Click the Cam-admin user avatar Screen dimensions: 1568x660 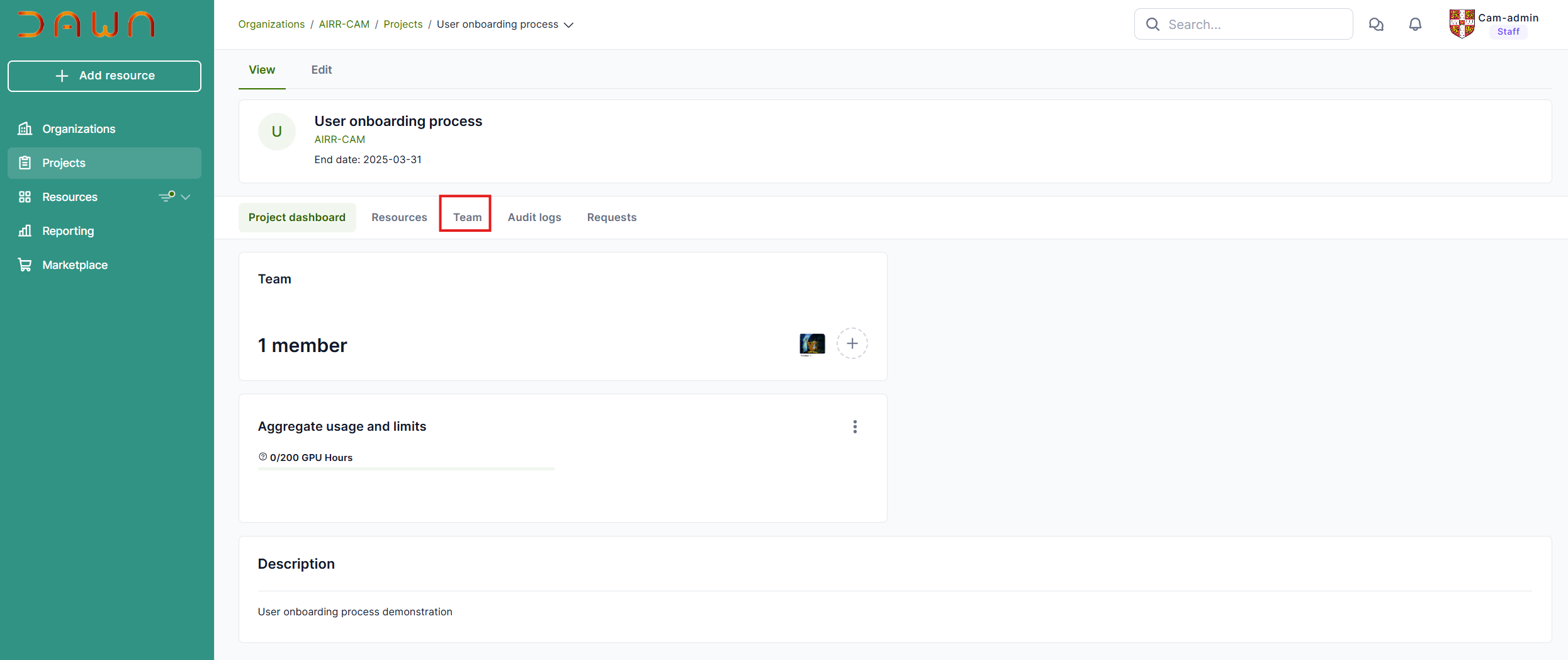click(1461, 24)
